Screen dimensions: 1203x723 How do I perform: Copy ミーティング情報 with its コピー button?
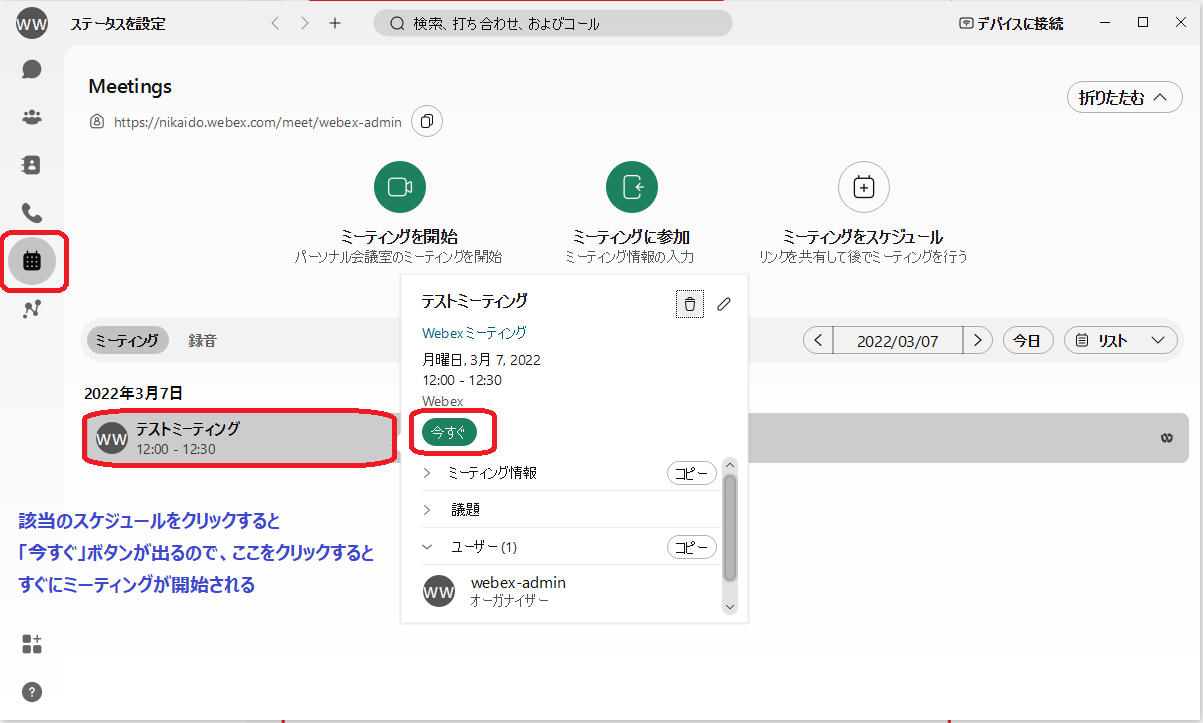click(x=692, y=473)
